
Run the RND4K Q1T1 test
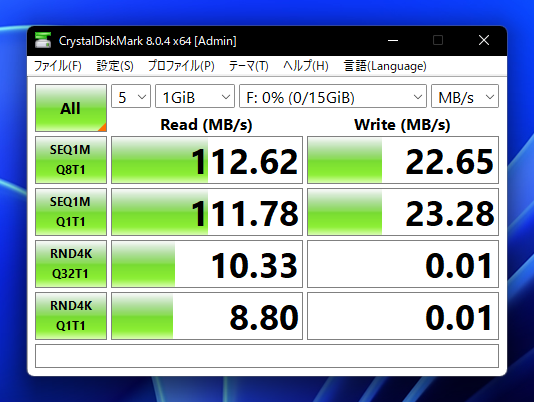(71, 316)
